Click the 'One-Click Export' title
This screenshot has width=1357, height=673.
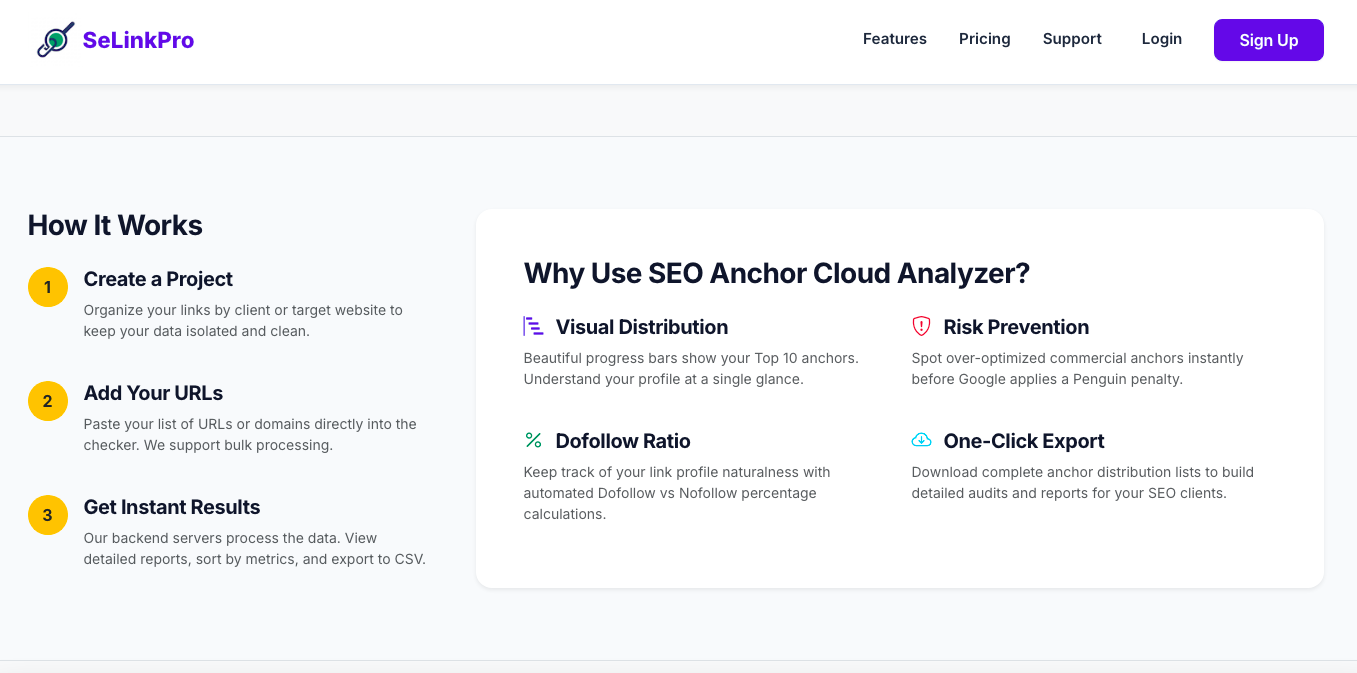point(1024,441)
